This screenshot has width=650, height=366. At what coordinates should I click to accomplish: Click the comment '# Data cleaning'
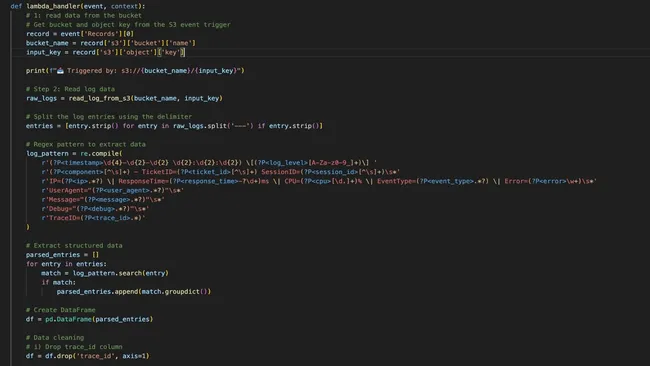click(55, 337)
